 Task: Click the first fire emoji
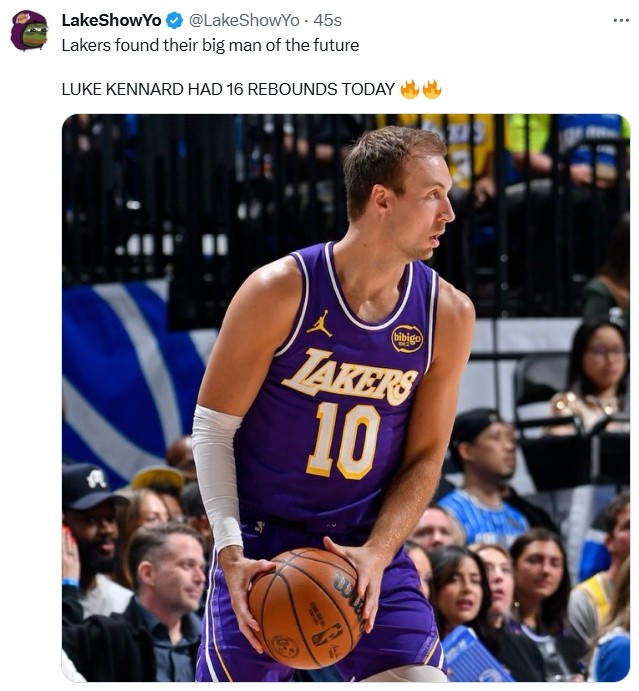pos(409,89)
